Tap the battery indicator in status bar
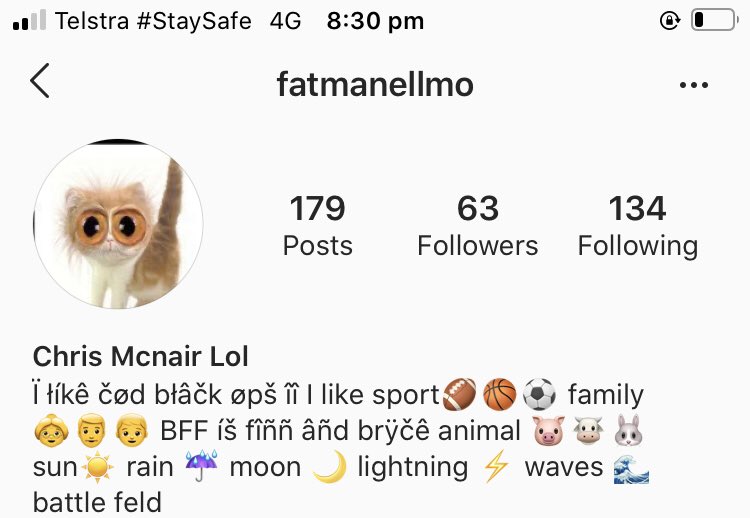Viewport: 750px width, 518px height. point(714,20)
